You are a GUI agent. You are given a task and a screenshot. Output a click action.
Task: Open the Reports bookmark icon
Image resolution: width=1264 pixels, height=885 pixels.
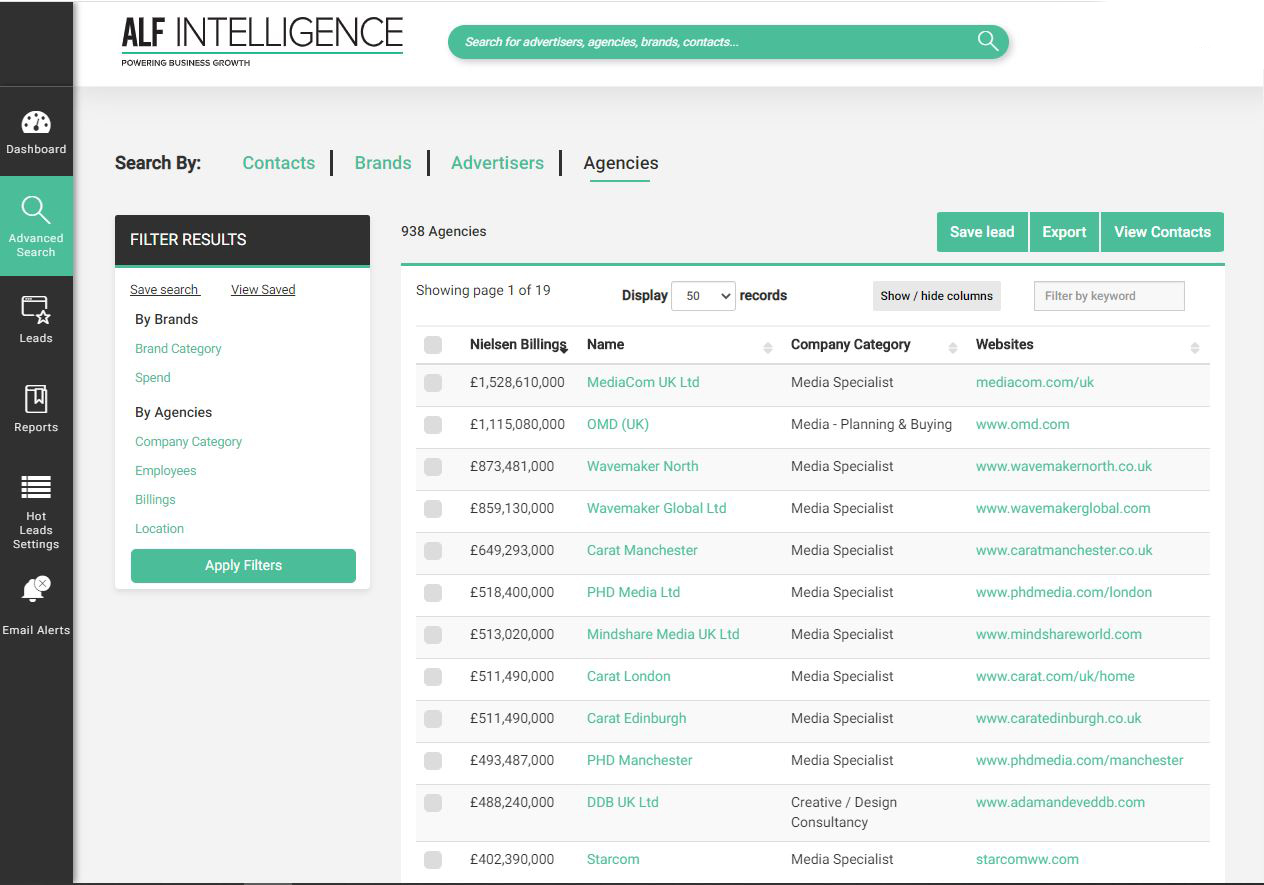(x=36, y=399)
